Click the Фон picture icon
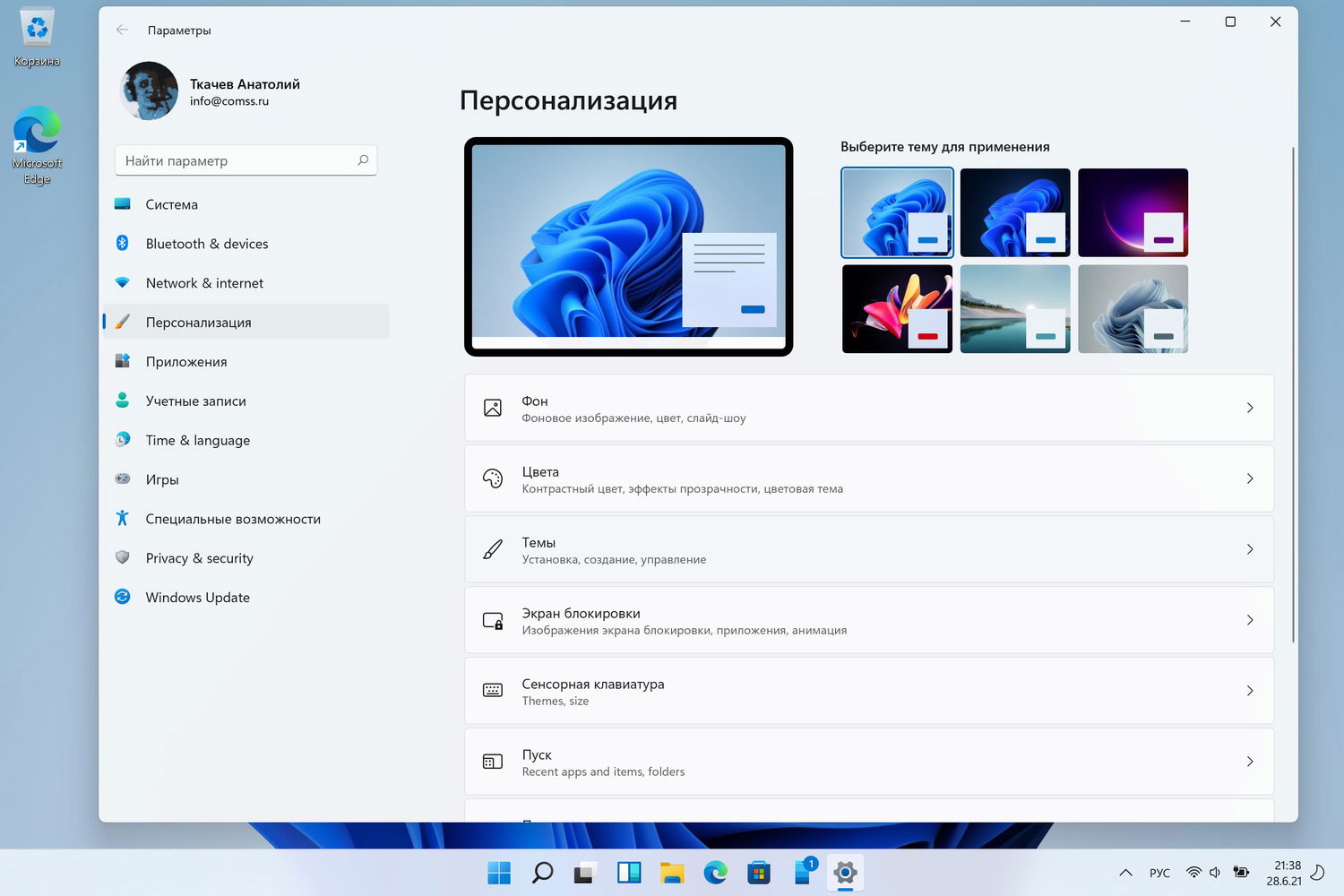The height and width of the screenshot is (896, 1344). (x=493, y=408)
